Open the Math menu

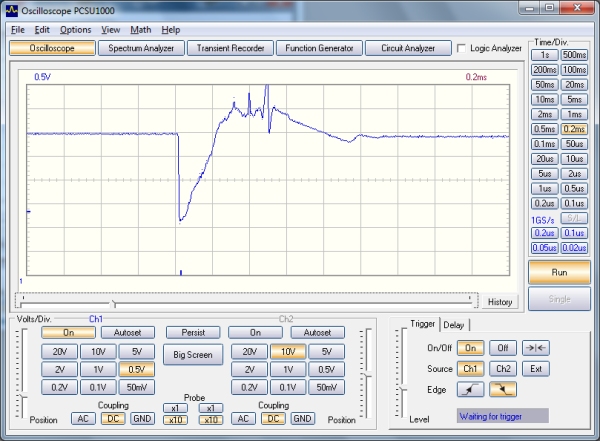point(141,30)
